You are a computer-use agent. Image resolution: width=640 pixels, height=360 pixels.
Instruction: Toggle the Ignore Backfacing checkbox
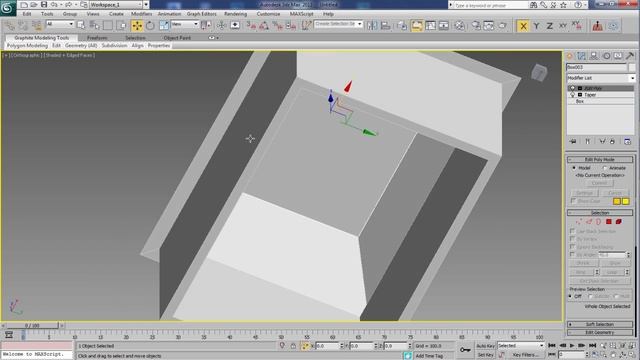point(572,247)
